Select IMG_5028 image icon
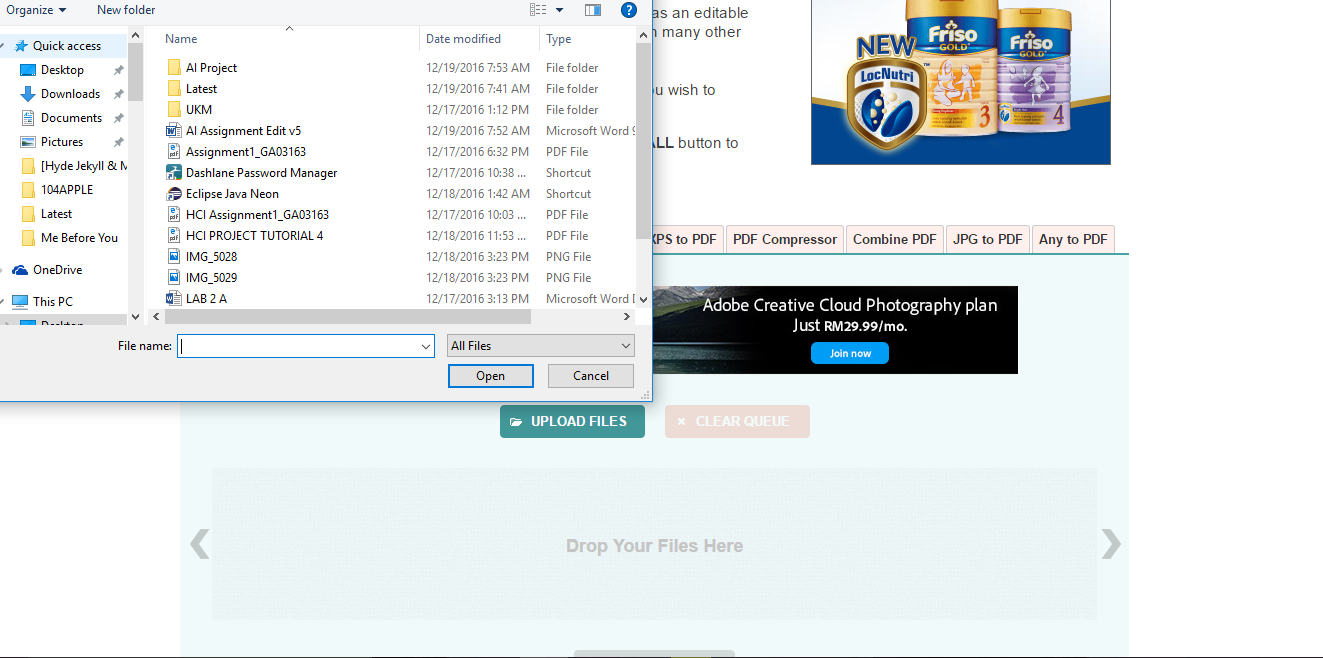Viewport: 1323px width, 658px height. point(174,257)
